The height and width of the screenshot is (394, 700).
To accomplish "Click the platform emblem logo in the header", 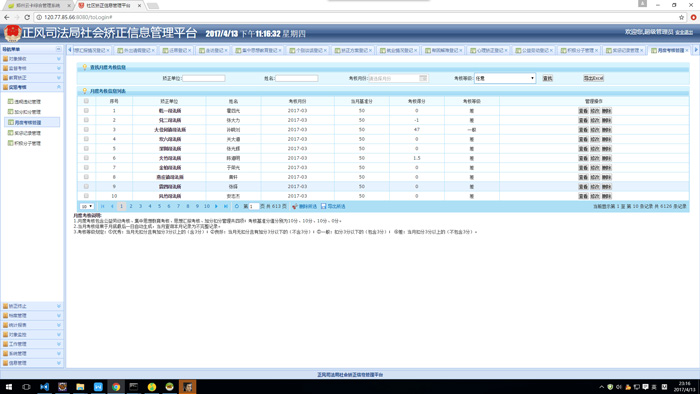I will point(12,33).
